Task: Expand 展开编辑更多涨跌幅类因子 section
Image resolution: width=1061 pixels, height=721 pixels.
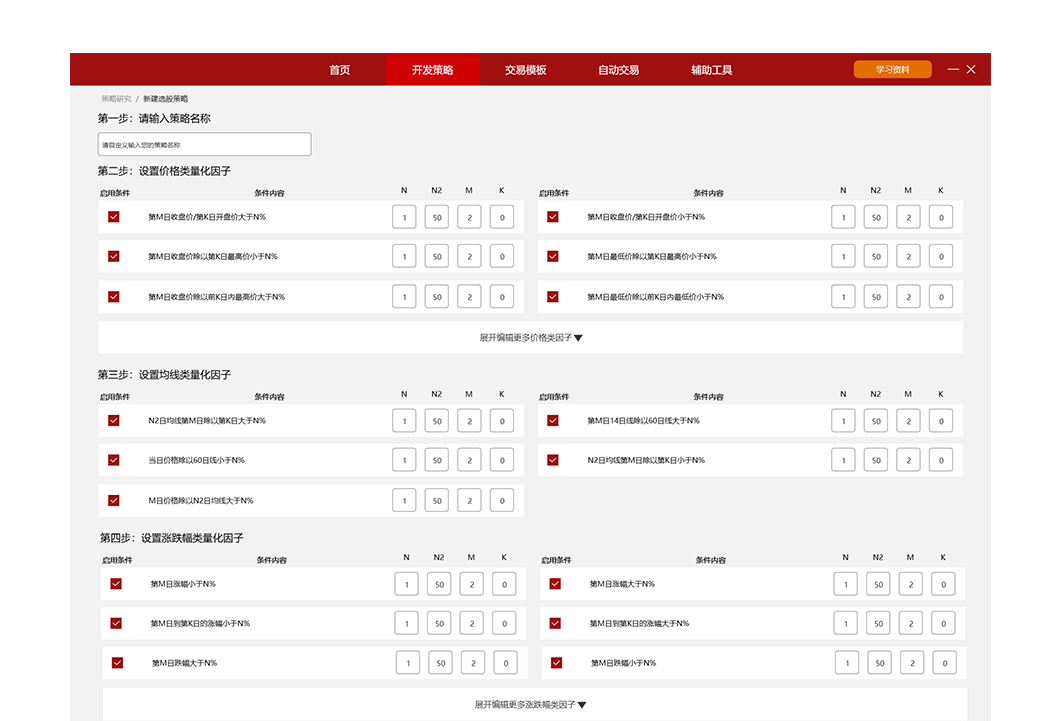Action: [530, 705]
